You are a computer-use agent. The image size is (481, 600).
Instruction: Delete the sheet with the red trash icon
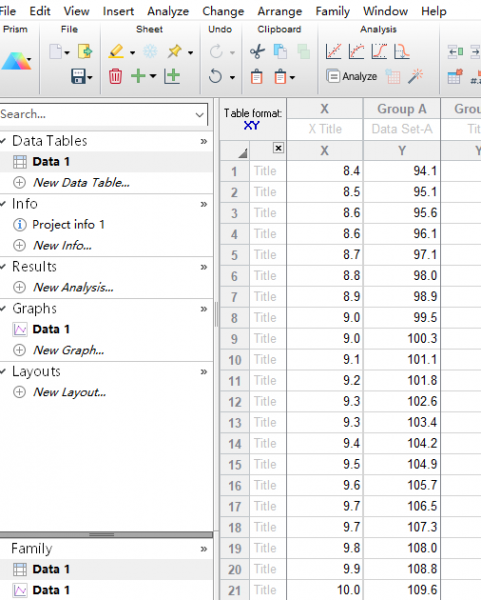click(x=115, y=76)
